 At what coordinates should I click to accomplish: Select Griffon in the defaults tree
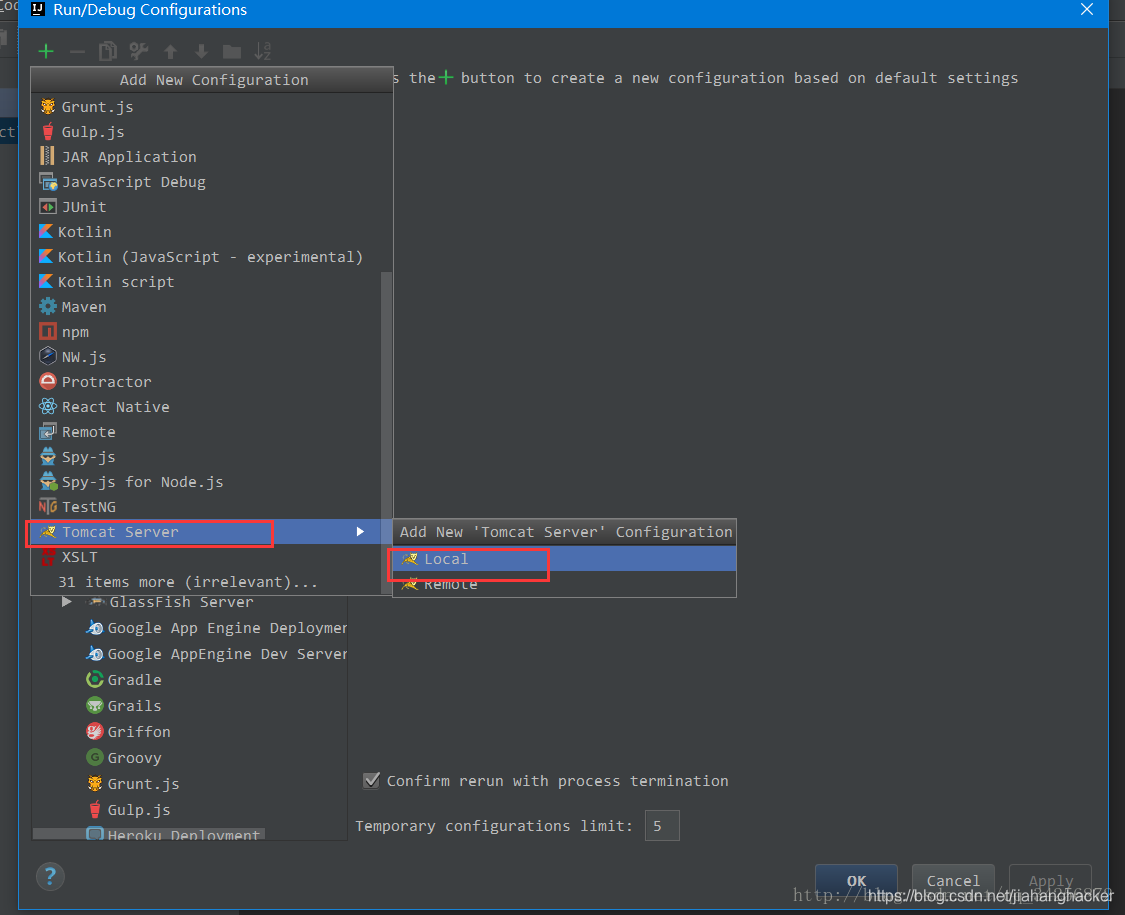click(x=128, y=732)
